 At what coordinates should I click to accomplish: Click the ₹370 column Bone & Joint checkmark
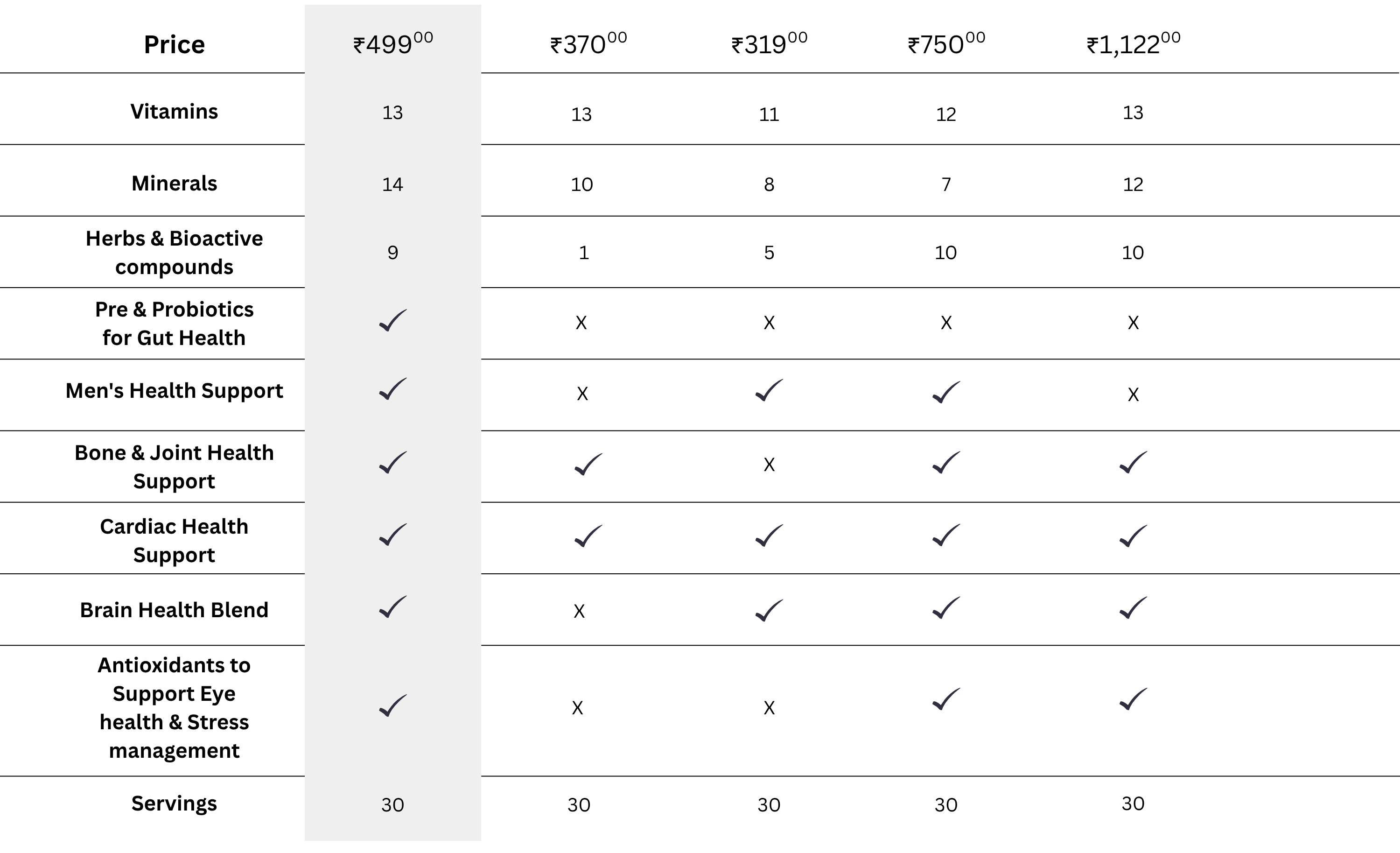(588, 465)
